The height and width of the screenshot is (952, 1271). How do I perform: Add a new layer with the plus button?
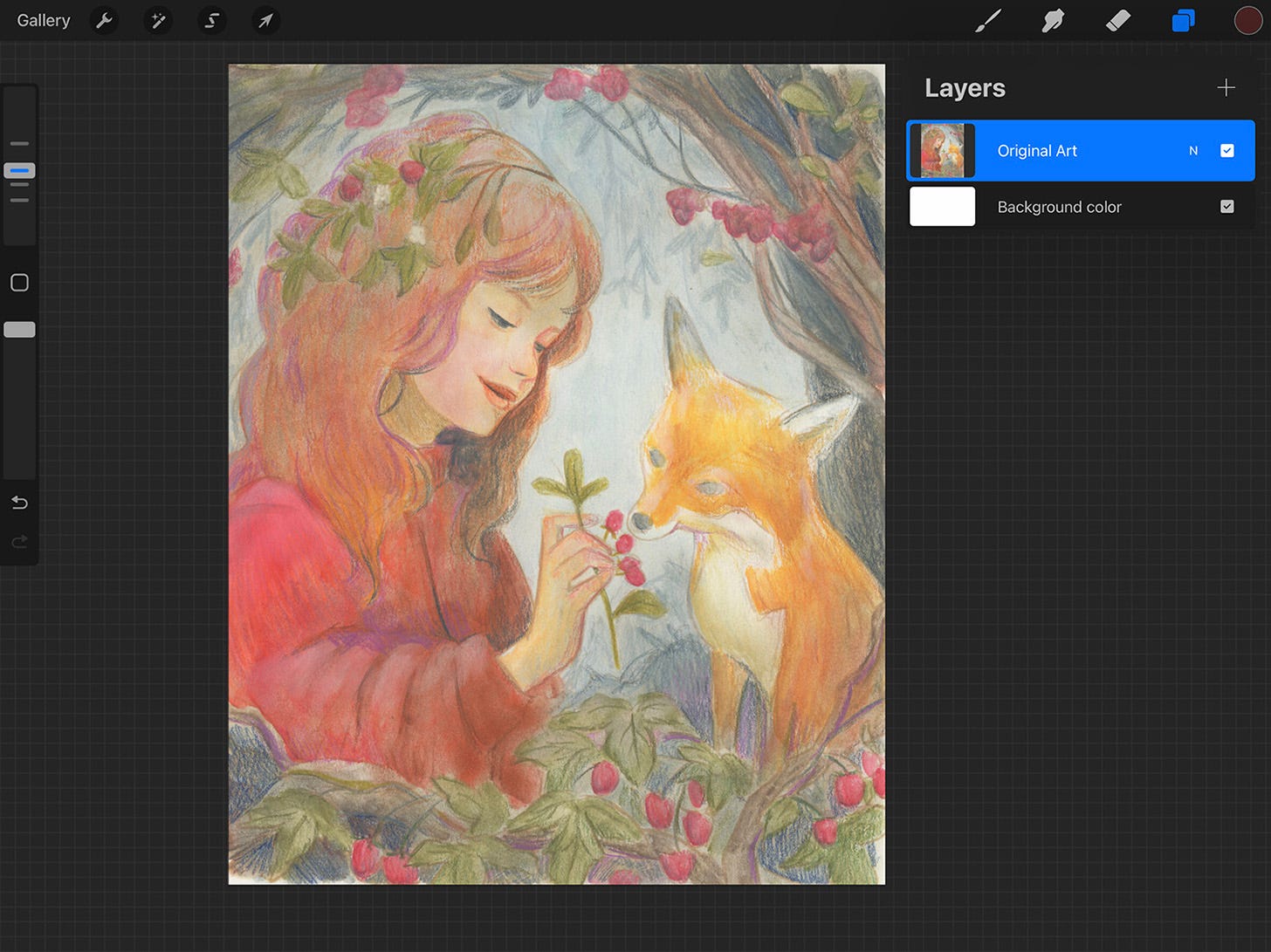[1226, 87]
